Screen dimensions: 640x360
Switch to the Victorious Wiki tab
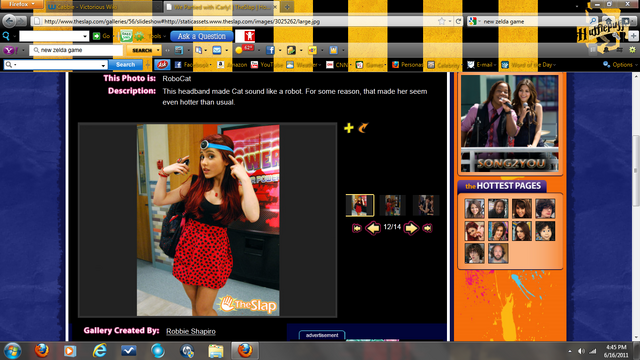pyautogui.click(x=102, y=7)
